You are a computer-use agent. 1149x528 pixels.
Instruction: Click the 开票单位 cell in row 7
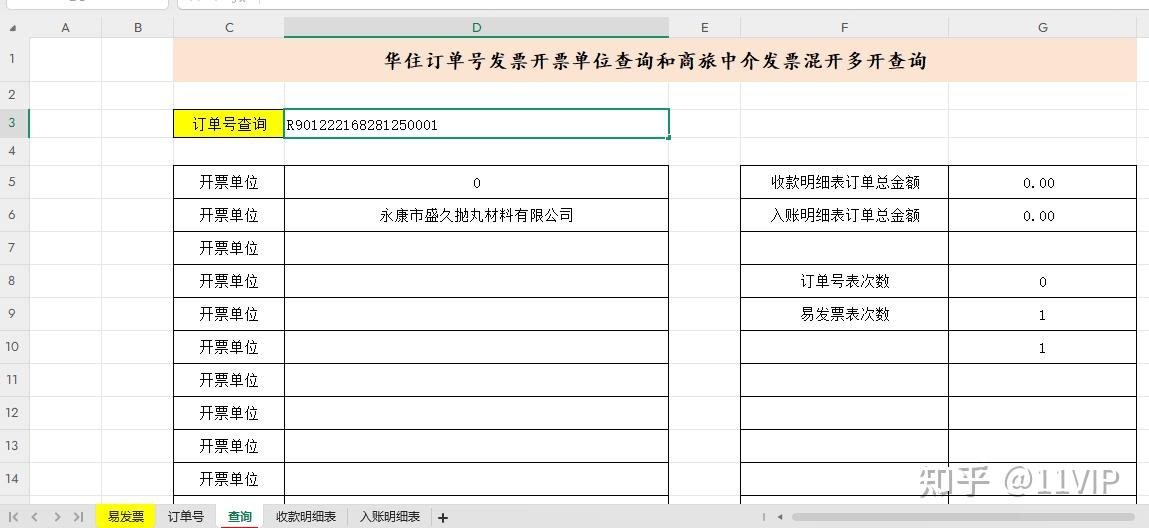[x=229, y=248]
